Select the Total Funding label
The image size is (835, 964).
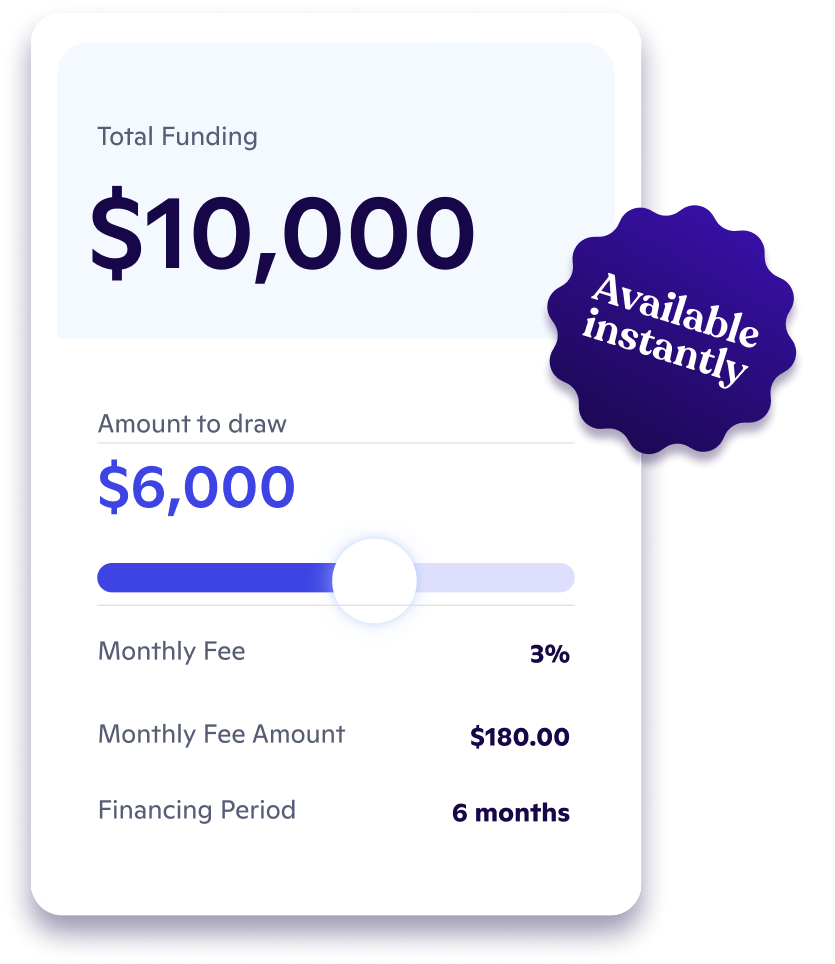coord(177,137)
